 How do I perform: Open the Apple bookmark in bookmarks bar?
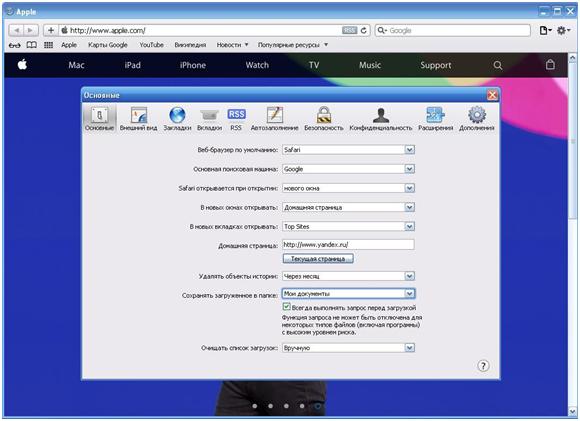pyautogui.click(x=69, y=45)
